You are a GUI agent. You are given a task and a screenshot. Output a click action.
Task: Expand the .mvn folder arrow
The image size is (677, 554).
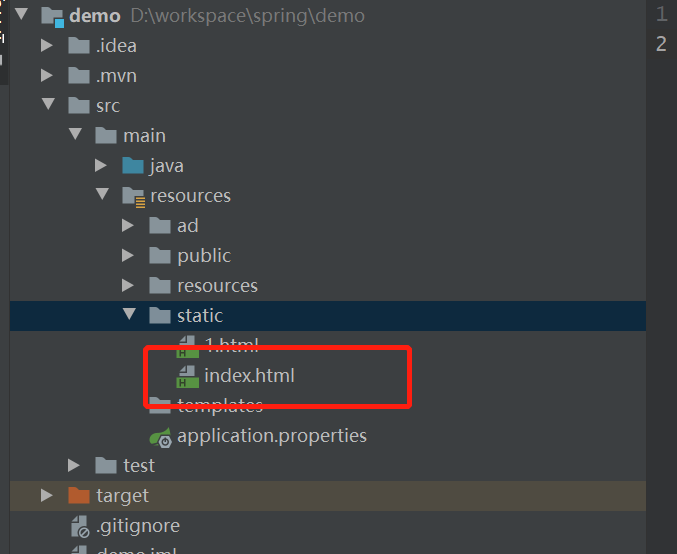tap(47, 76)
